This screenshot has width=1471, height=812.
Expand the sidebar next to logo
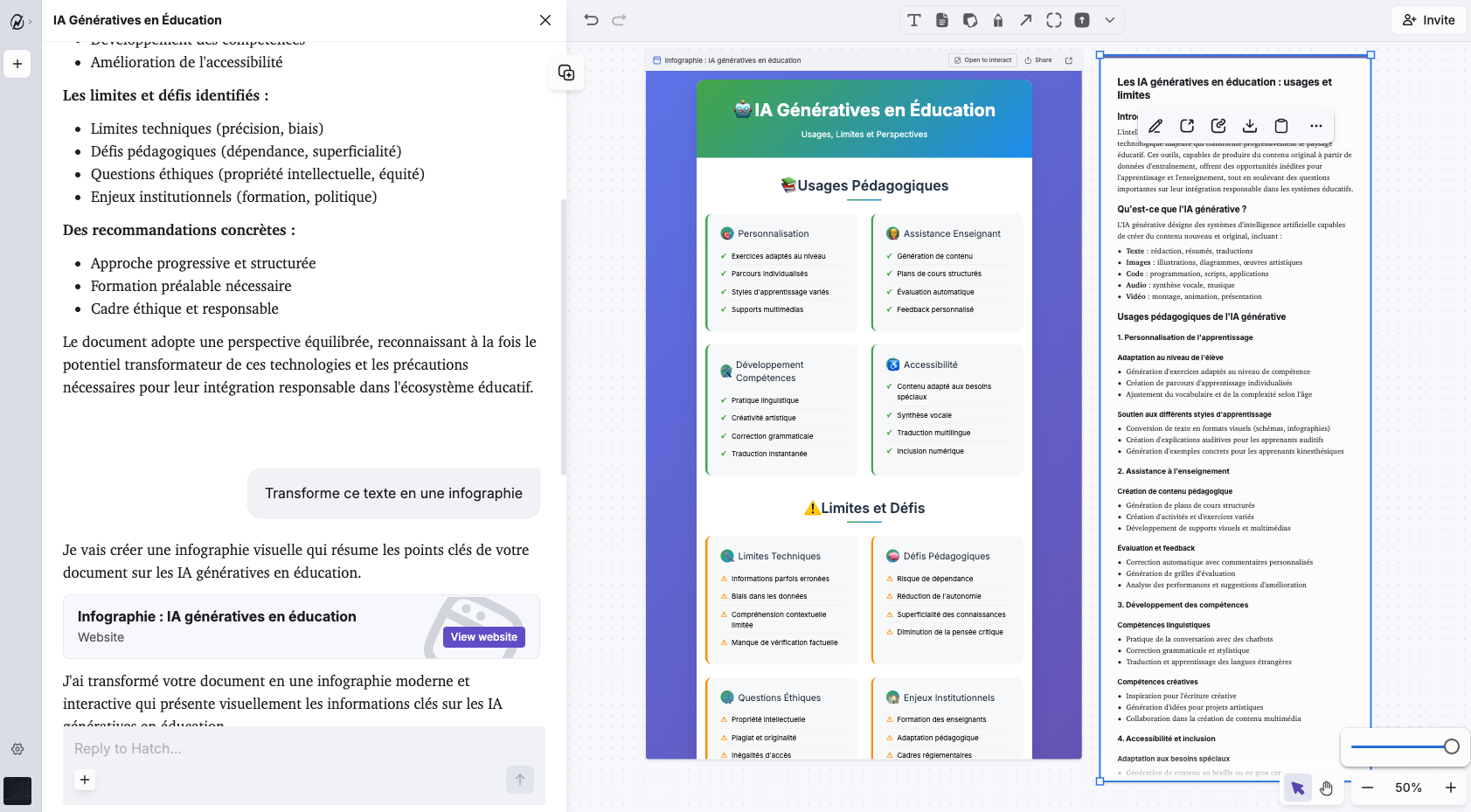coord(30,21)
